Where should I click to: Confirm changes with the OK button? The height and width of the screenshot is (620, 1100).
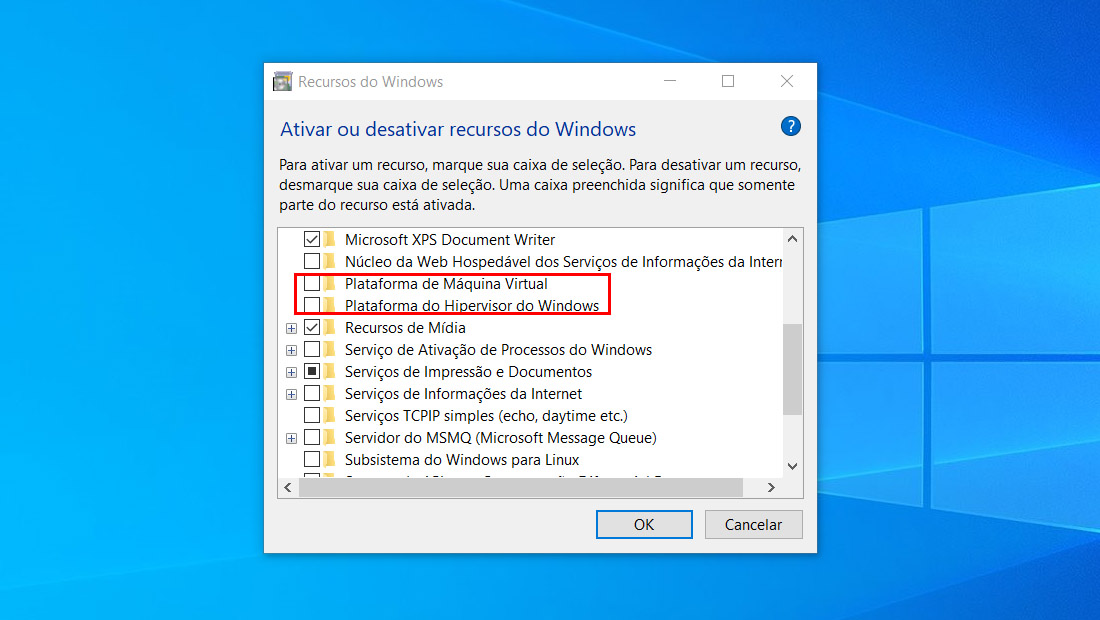click(644, 525)
